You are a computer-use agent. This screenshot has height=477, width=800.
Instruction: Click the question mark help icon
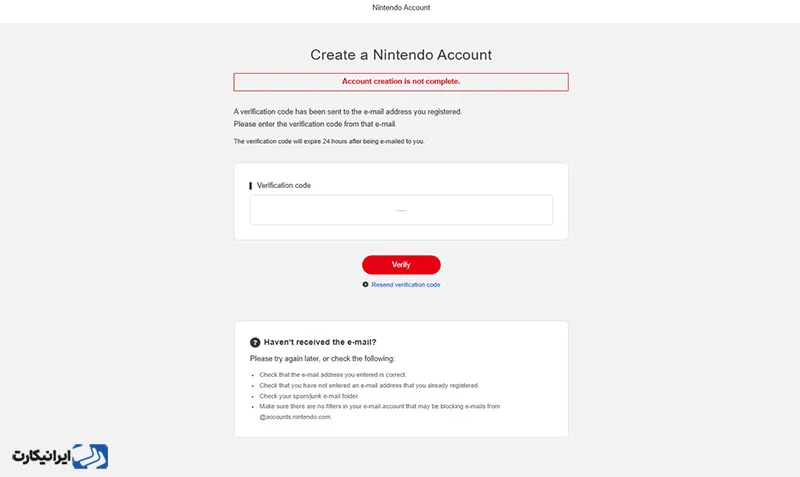255,342
